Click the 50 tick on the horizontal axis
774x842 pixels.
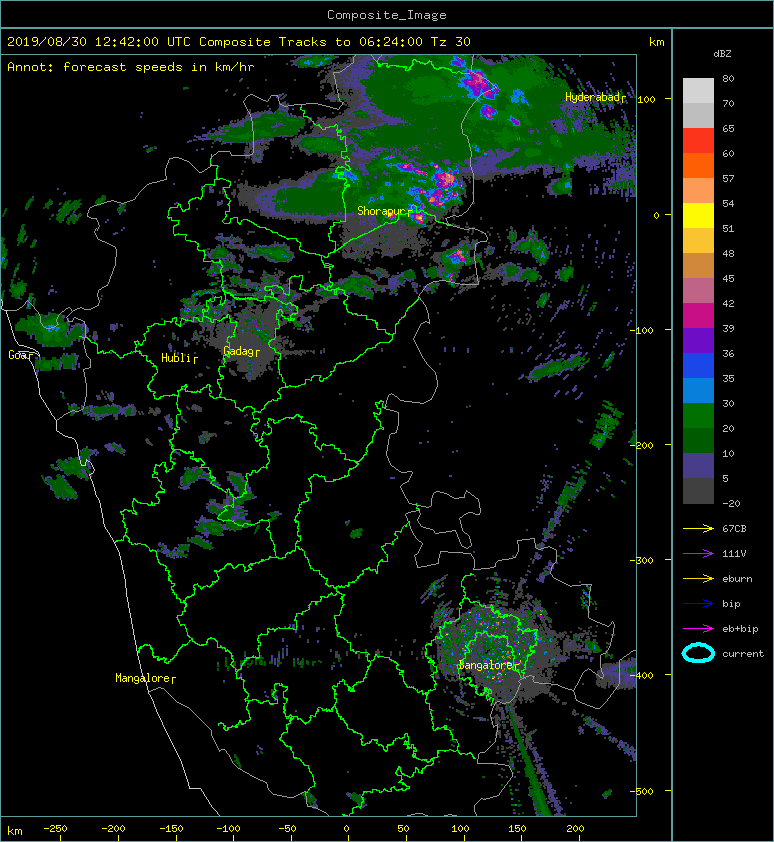click(x=403, y=829)
